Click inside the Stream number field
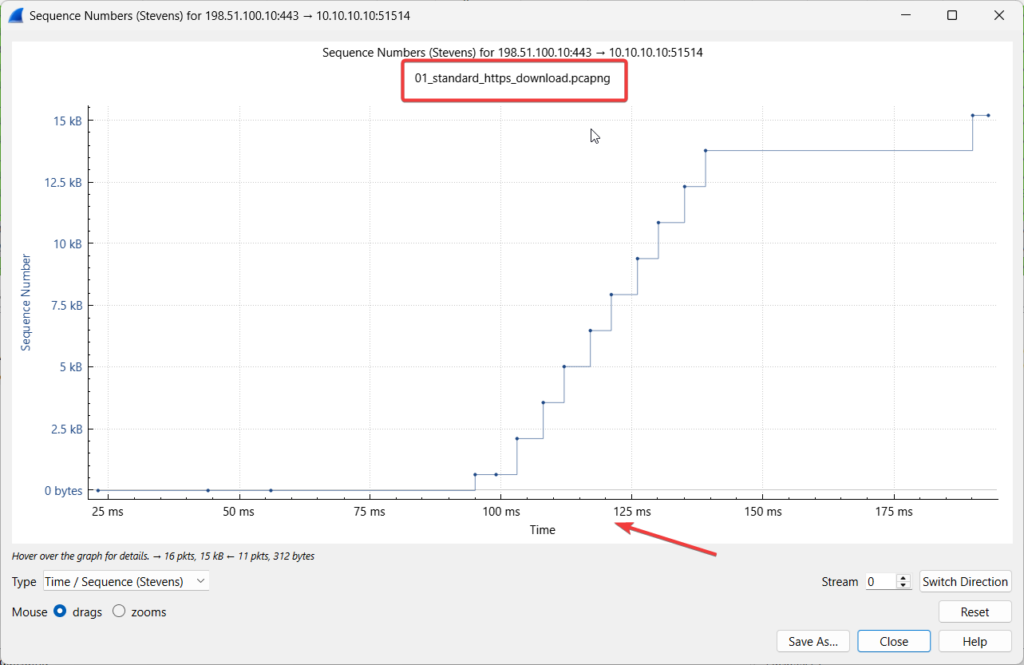This screenshot has height=665, width=1024. [878, 581]
